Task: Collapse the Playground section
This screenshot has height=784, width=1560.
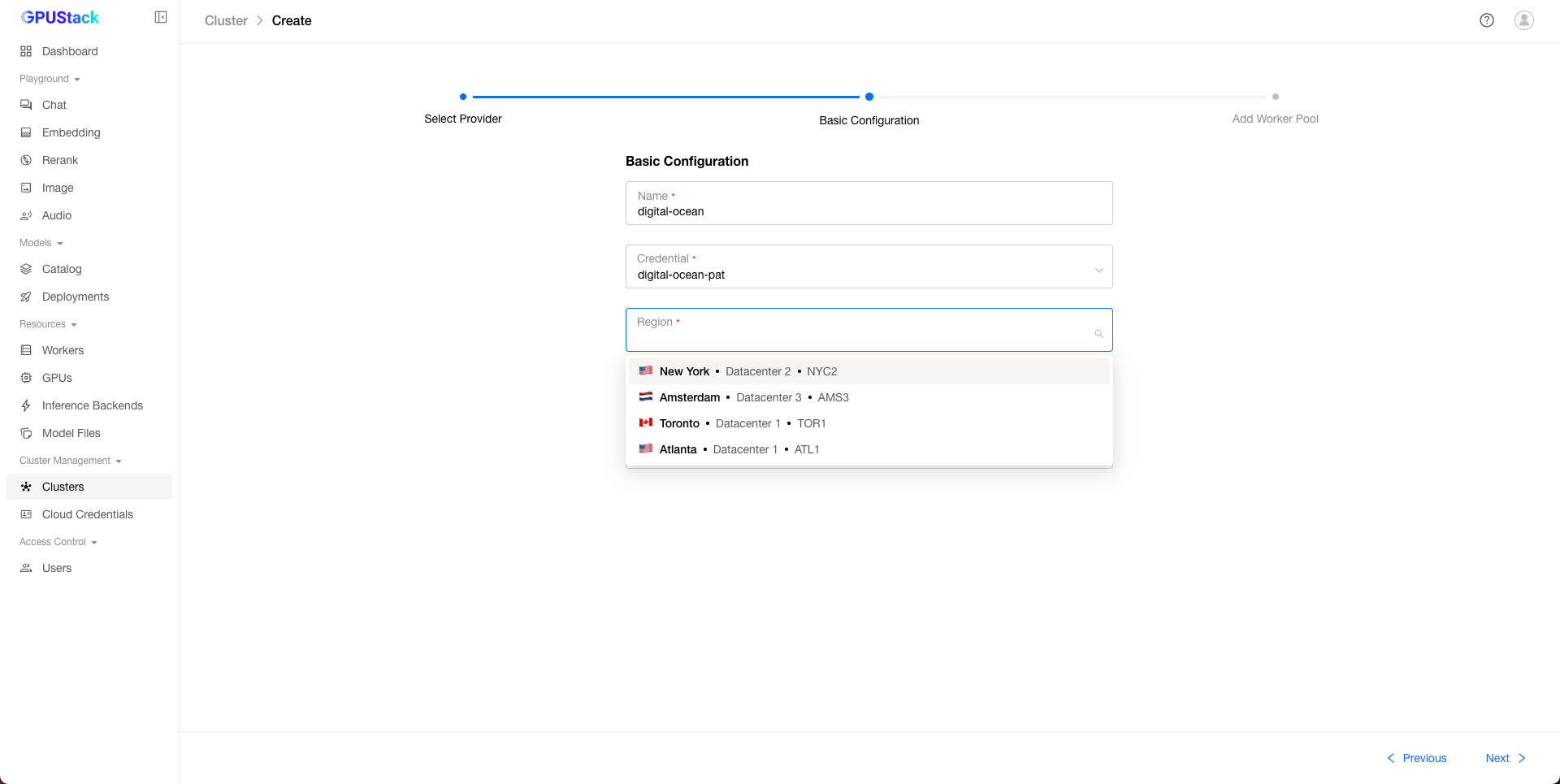Action: [x=50, y=79]
